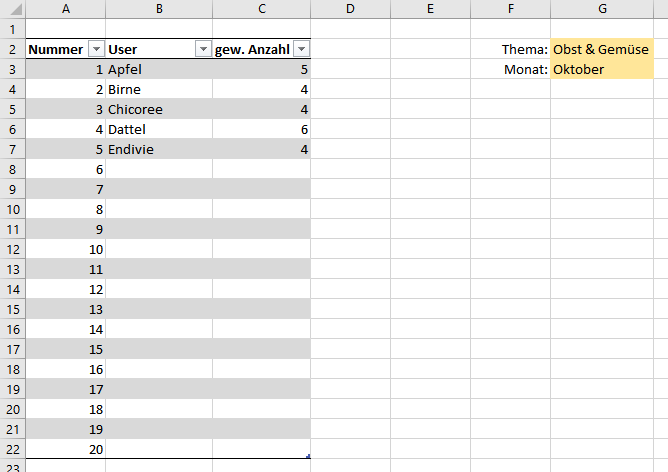This screenshot has width=668, height=472.
Task: Select column A header
Action: coord(65,9)
